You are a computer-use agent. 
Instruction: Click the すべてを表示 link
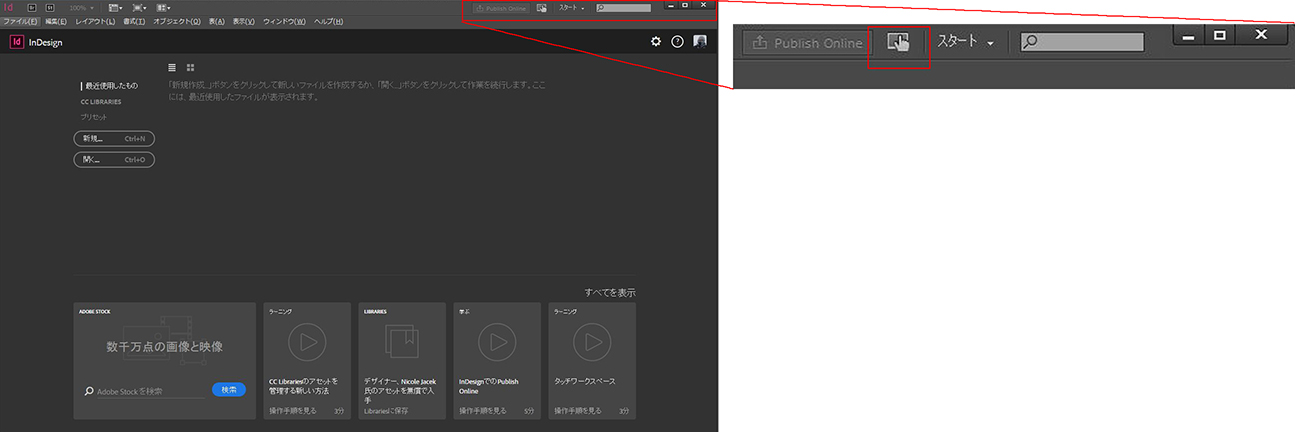pos(610,293)
